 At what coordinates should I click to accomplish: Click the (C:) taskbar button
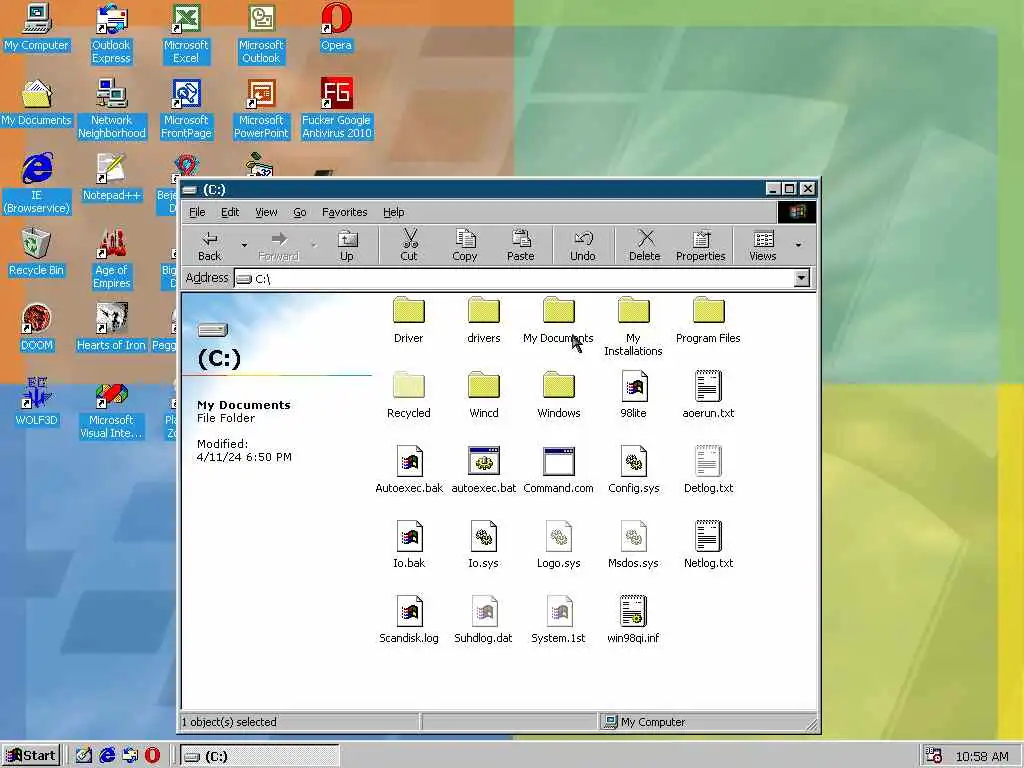pyautogui.click(x=260, y=756)
